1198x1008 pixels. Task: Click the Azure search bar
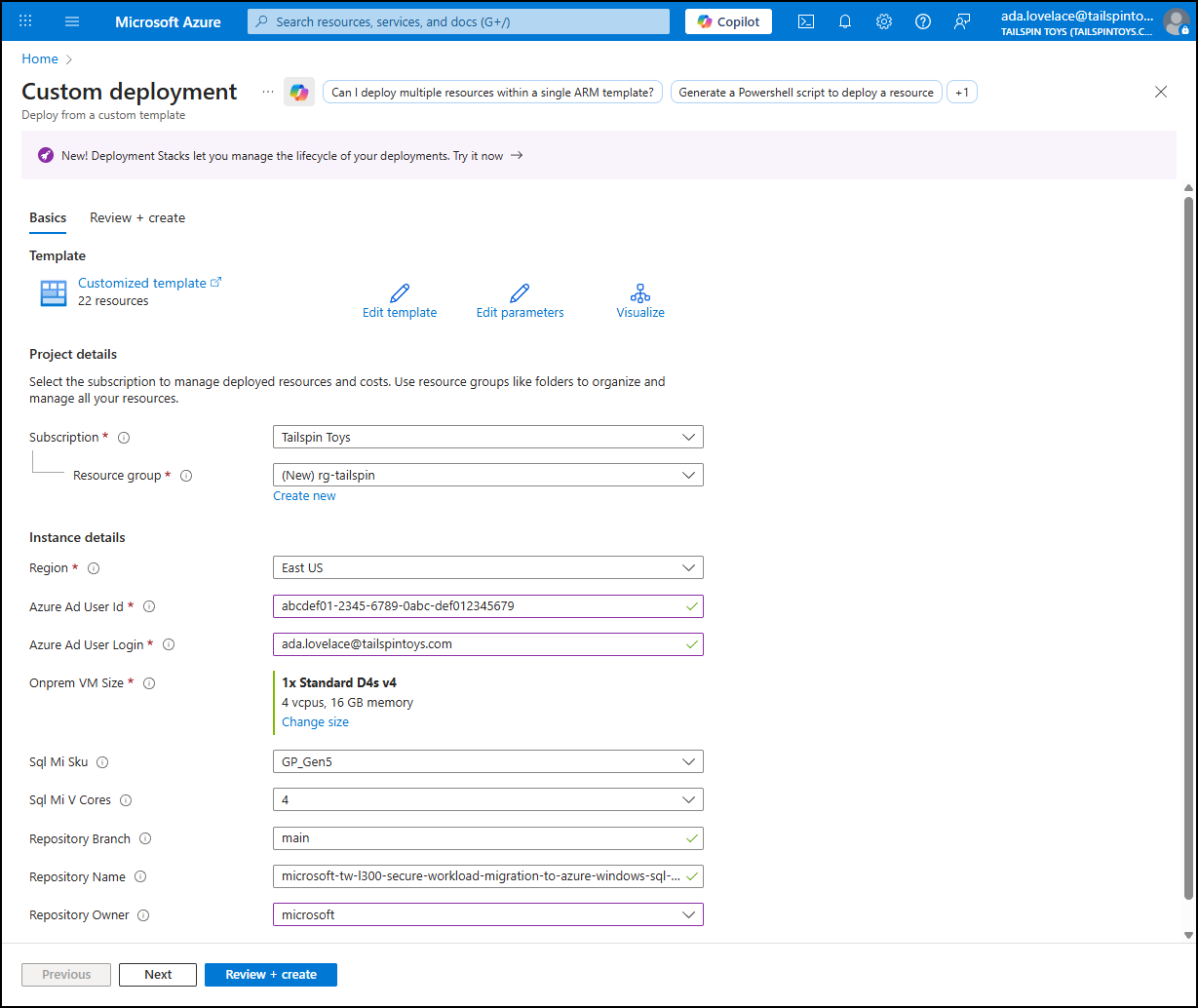tap(458, 20)
